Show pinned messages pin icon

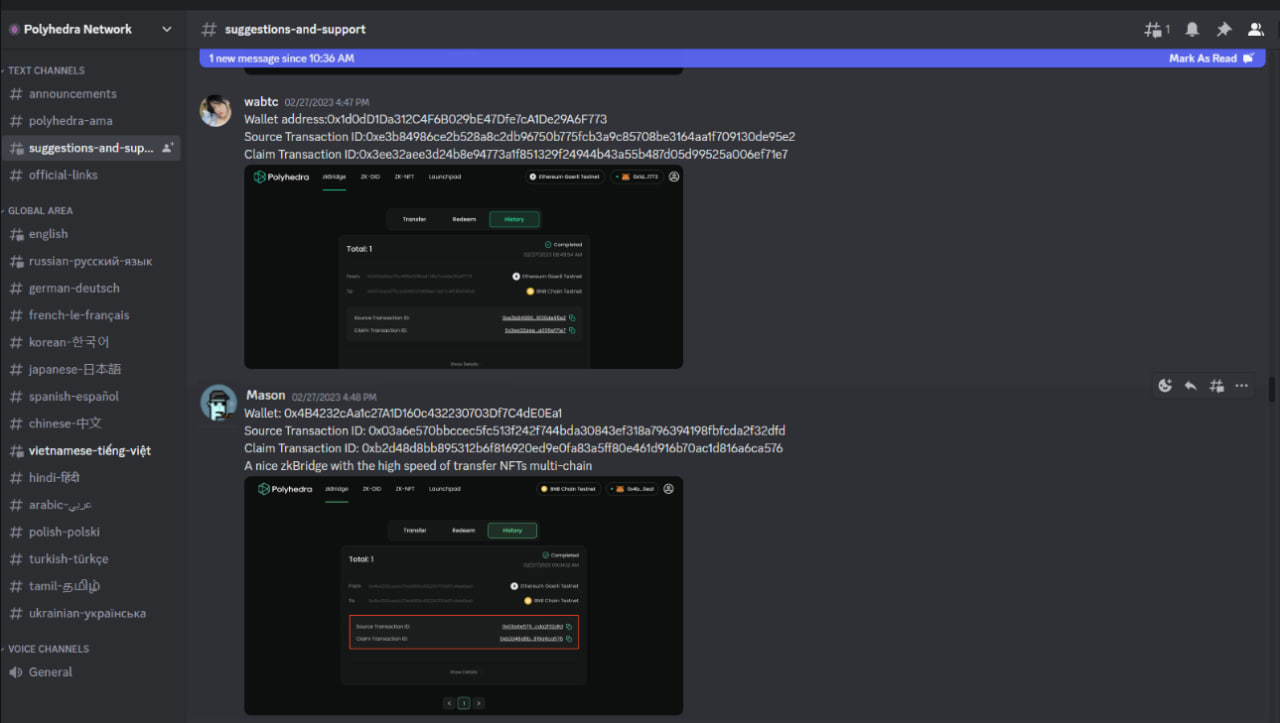coord(1224,30)
